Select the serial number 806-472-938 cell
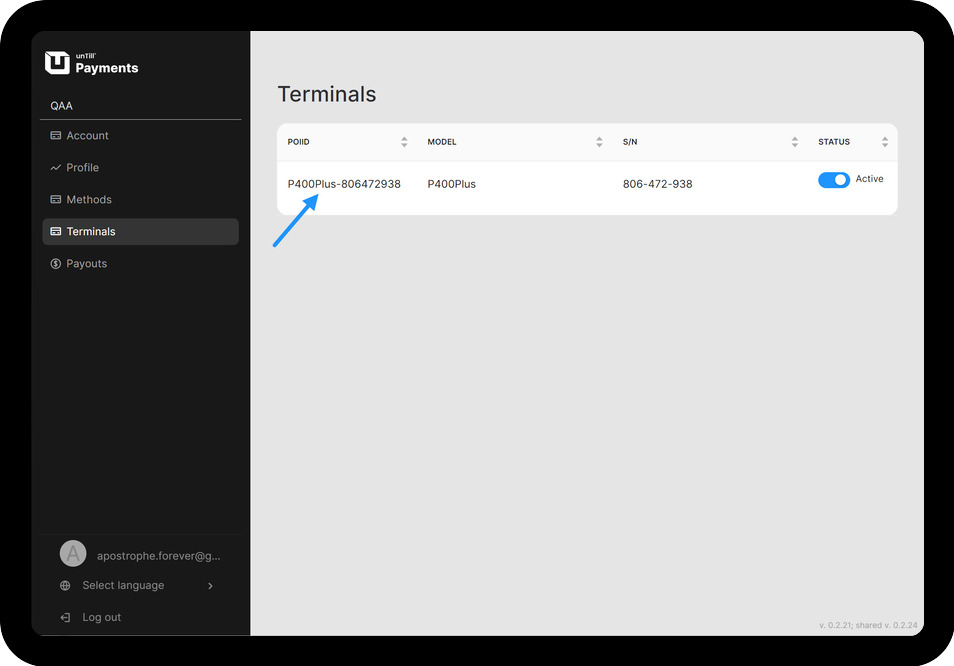Viewport: 954px width, 666px height. [x=657, y=184]
